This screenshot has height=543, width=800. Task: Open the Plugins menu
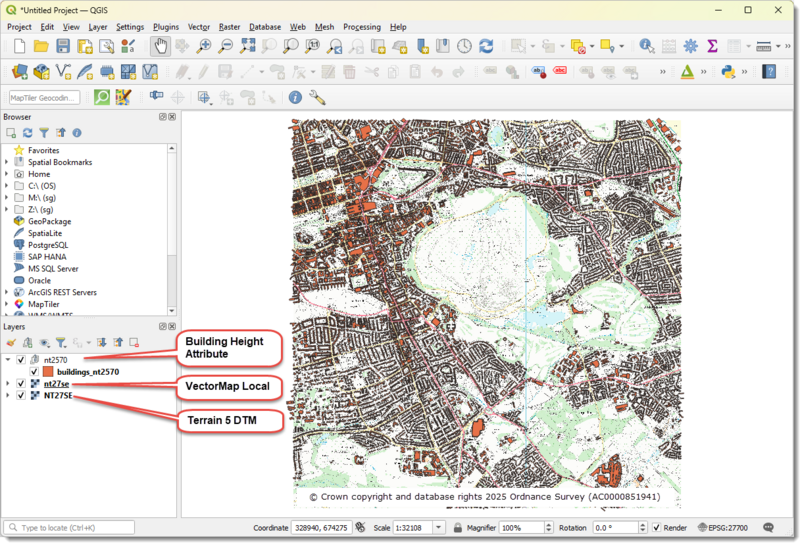166,27
